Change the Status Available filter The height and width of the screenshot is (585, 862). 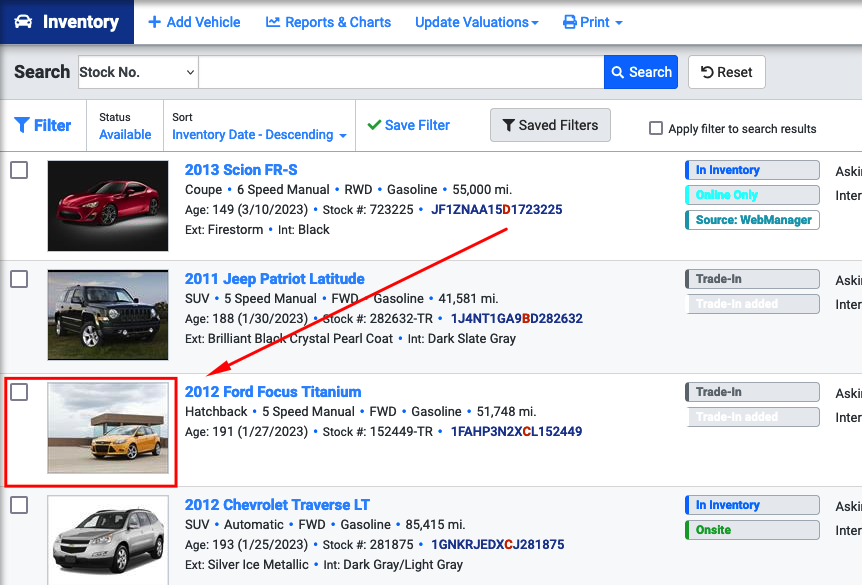(125, 135)
